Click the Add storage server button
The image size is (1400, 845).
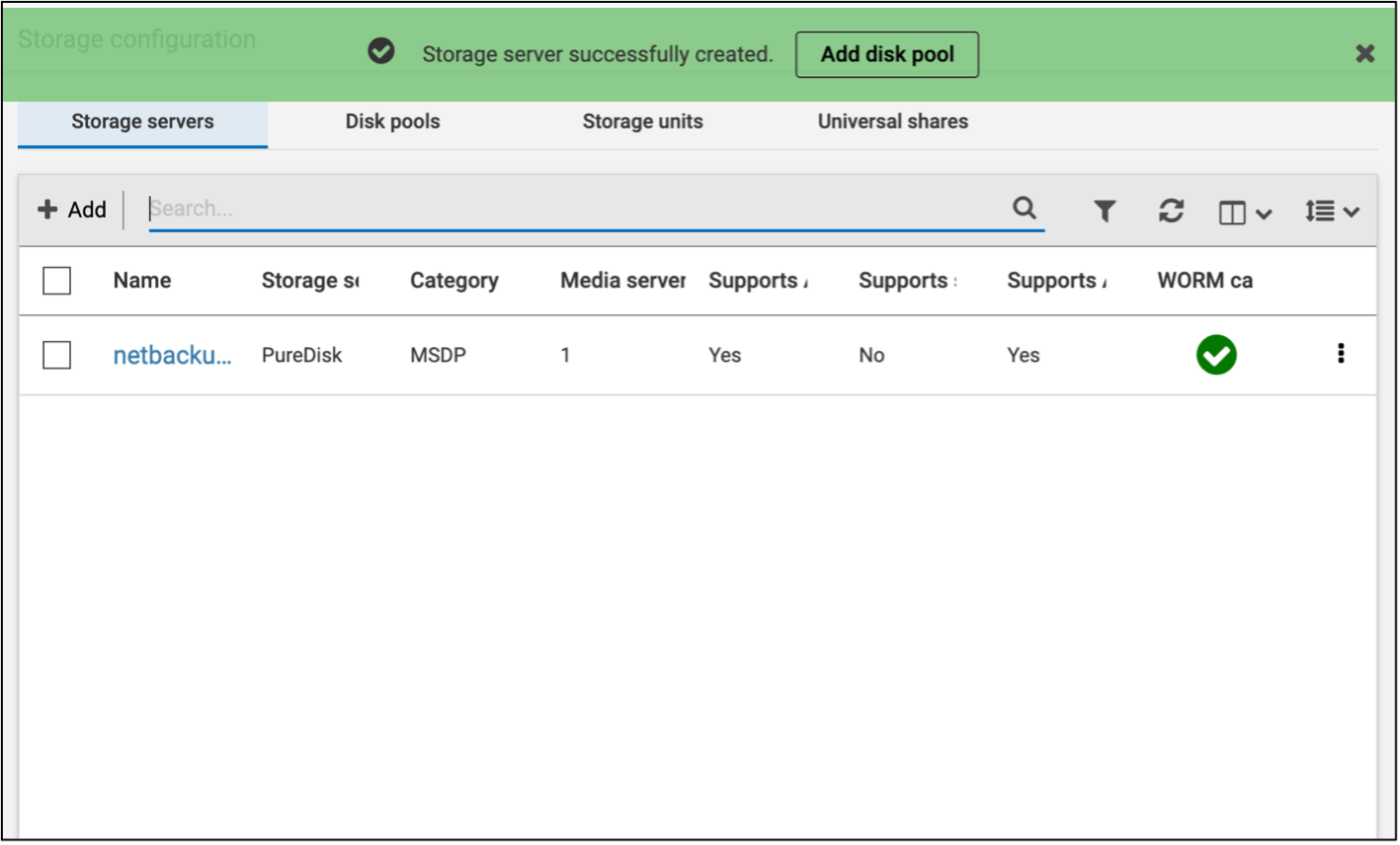(72, 210)
